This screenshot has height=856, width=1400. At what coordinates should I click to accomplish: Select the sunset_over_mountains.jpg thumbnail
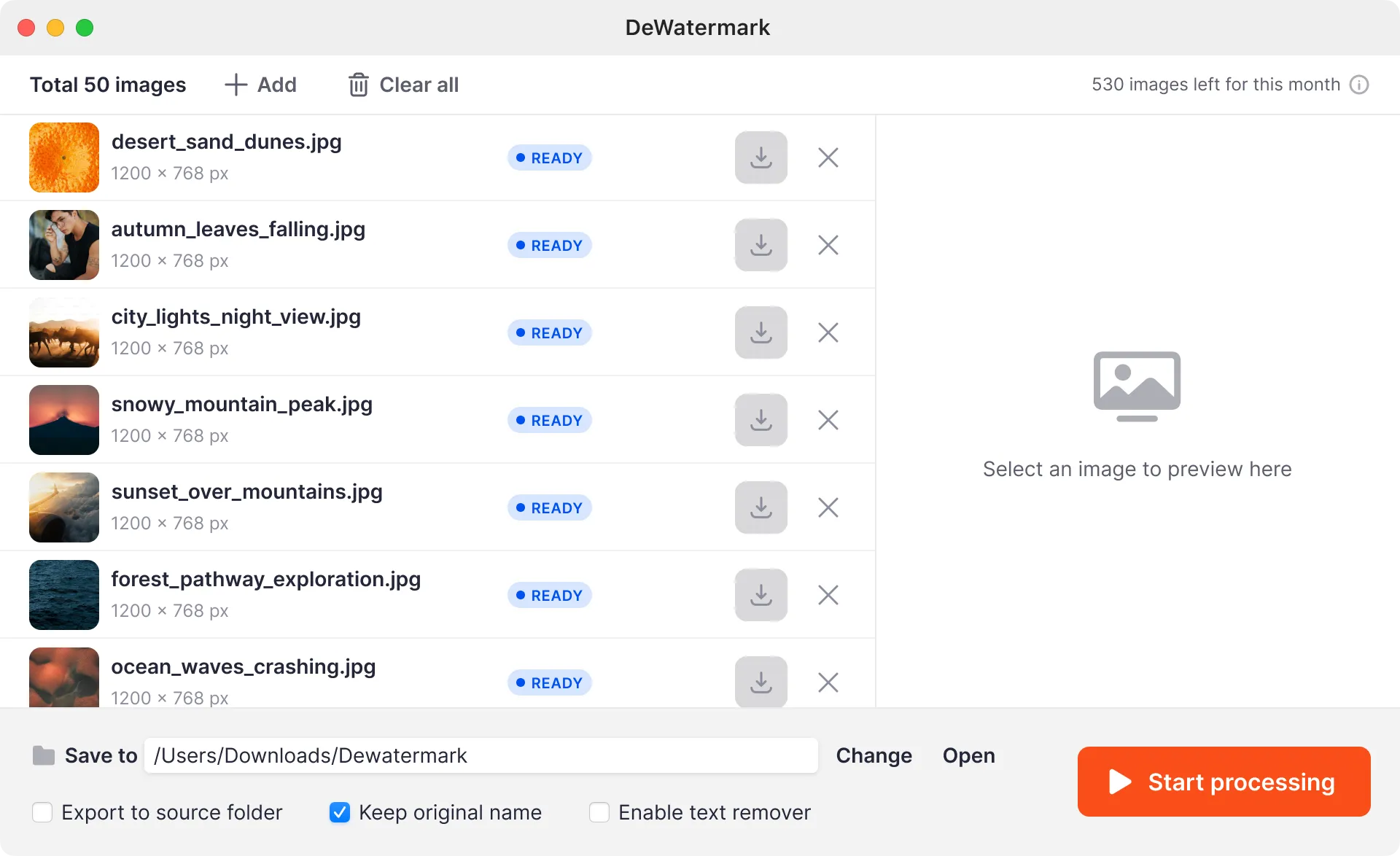(x=64, y=507)
